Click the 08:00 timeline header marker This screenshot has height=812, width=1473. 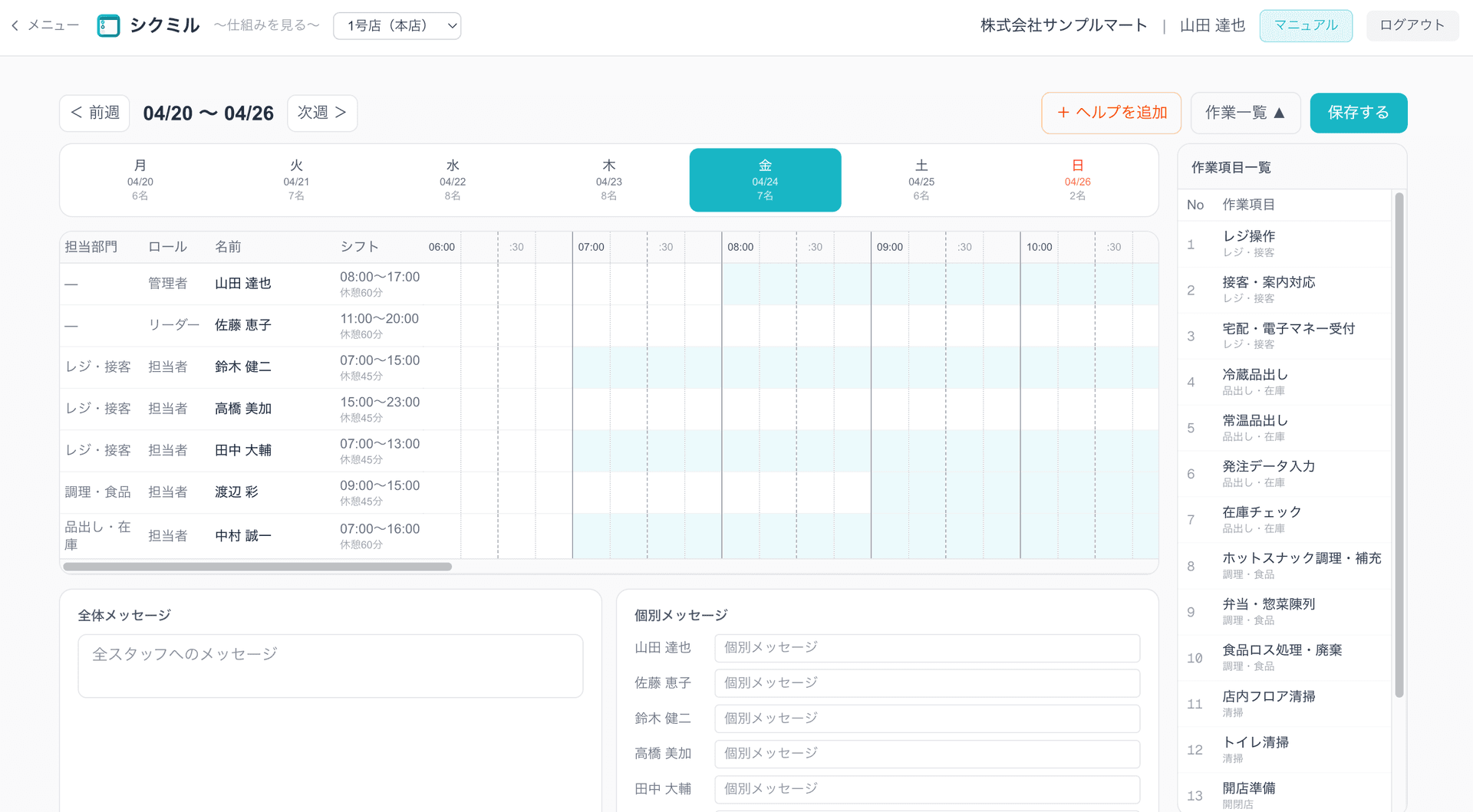tap(740, 247)
